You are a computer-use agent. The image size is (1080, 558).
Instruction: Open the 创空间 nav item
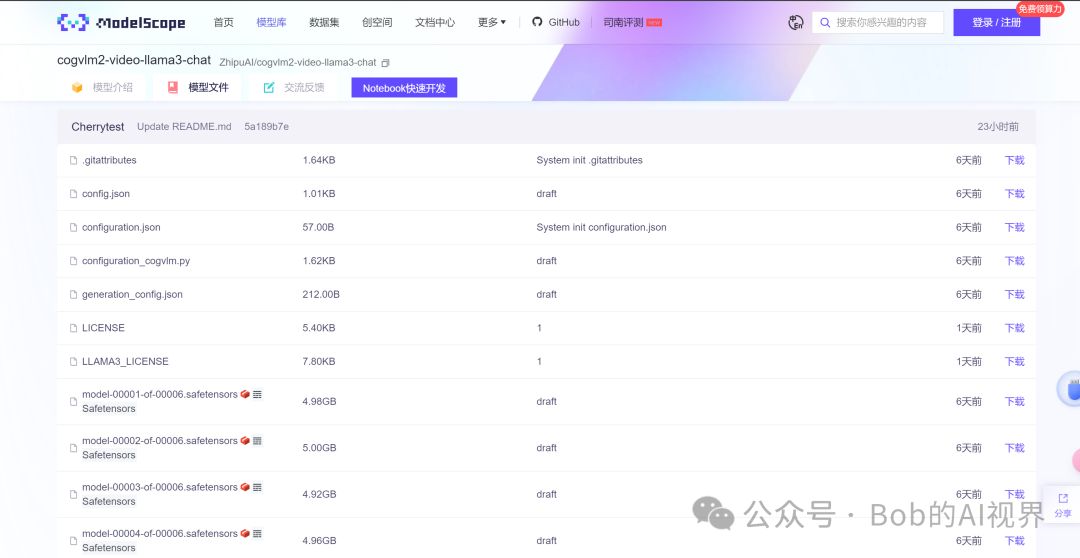pos(377,22)
